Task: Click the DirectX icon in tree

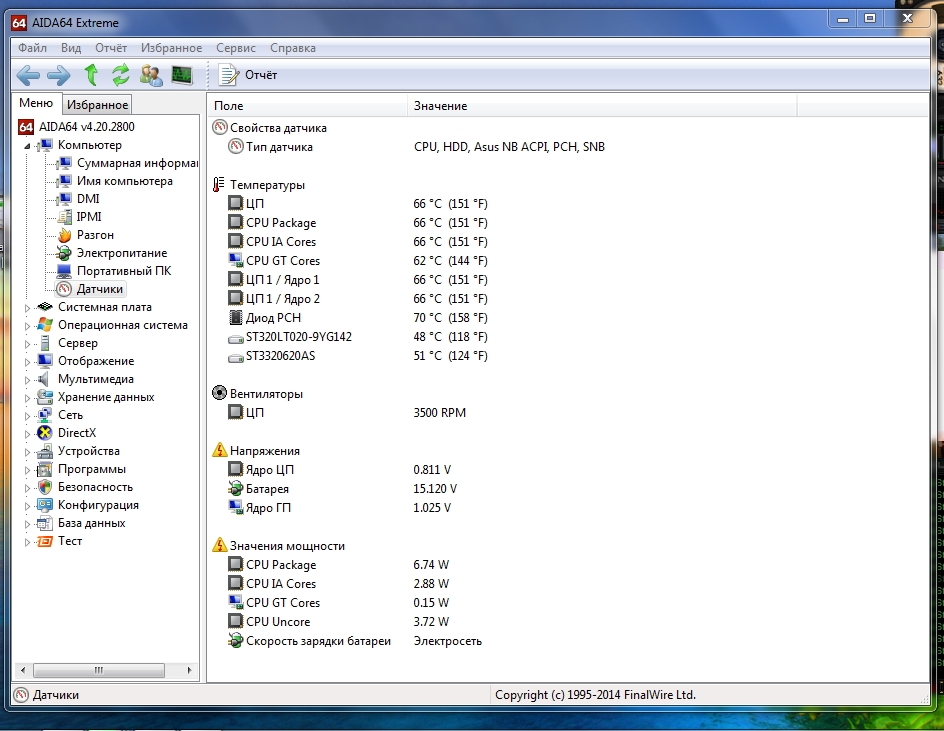Action: [45, 433]
